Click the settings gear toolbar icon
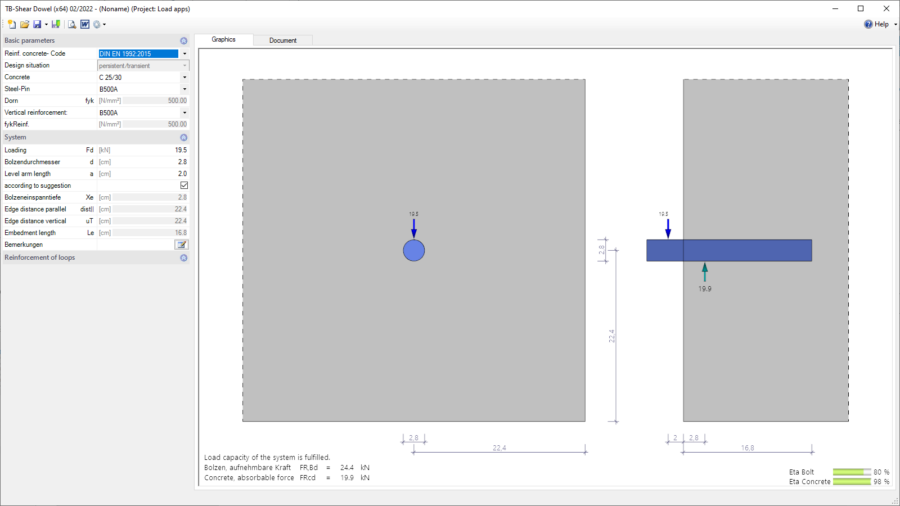 pyautogui.click(x=97, y=24)
